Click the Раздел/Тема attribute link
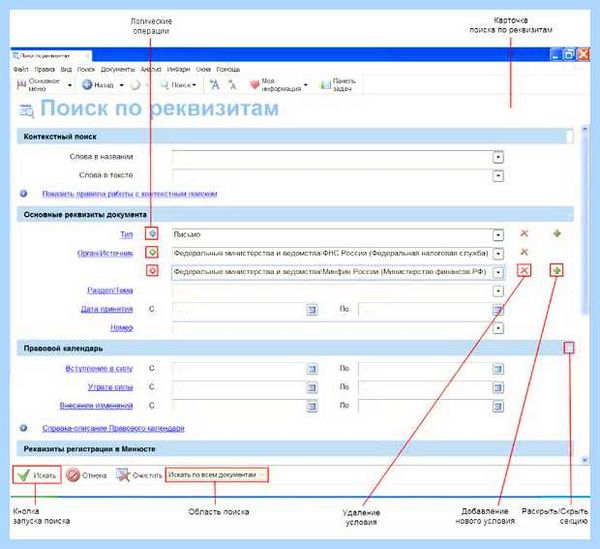Viewport: 600px width, 549px height. (110, 290)
